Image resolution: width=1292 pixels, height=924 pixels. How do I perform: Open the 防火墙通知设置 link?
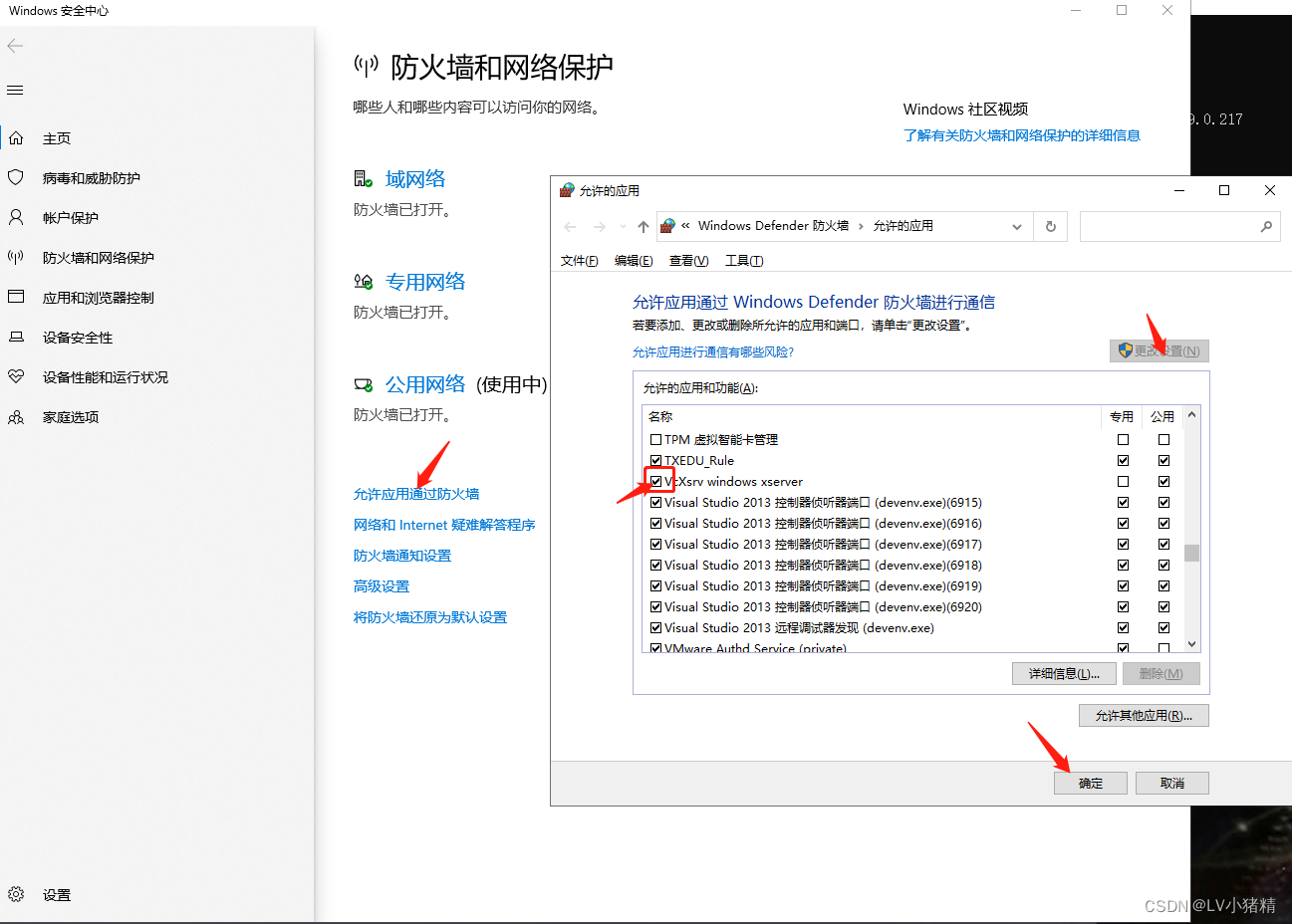tap(402, 556)
